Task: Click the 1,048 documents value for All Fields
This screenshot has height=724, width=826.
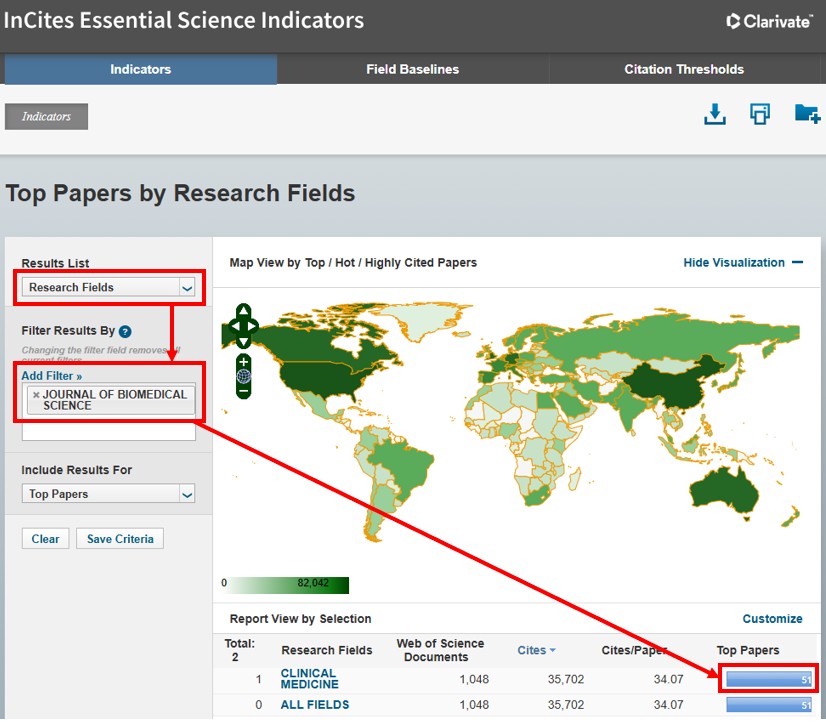Action: (474, 705)
